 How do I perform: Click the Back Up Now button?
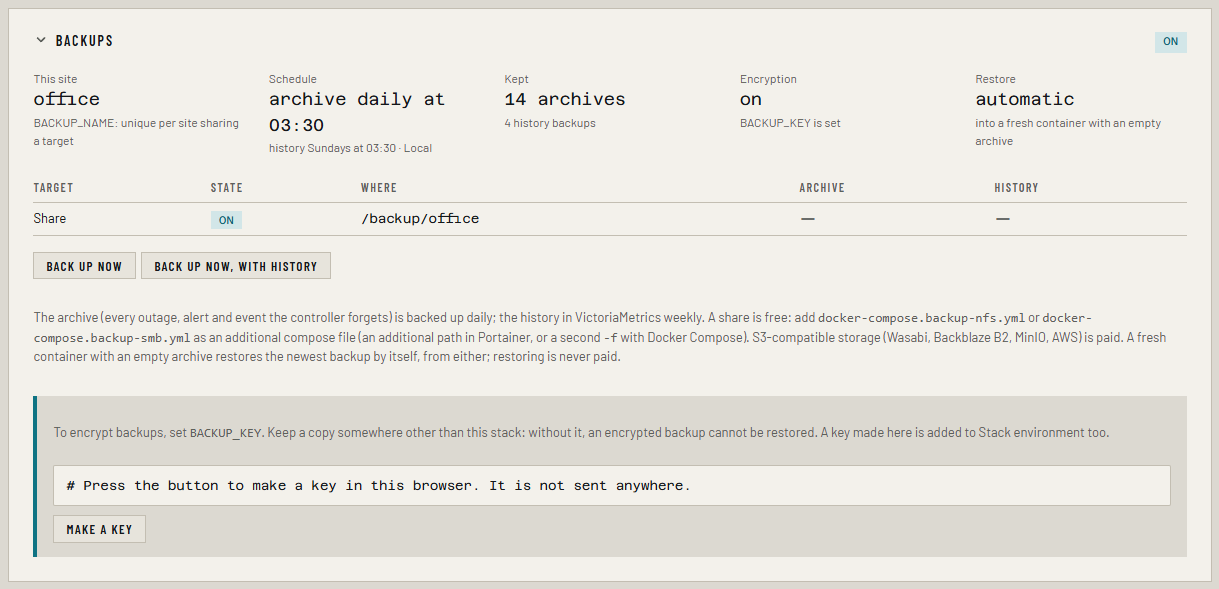(84, 266)
